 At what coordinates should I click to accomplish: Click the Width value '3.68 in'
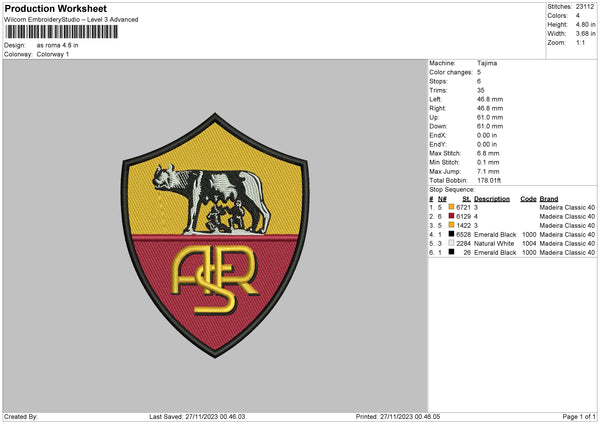tap(585, 34)
